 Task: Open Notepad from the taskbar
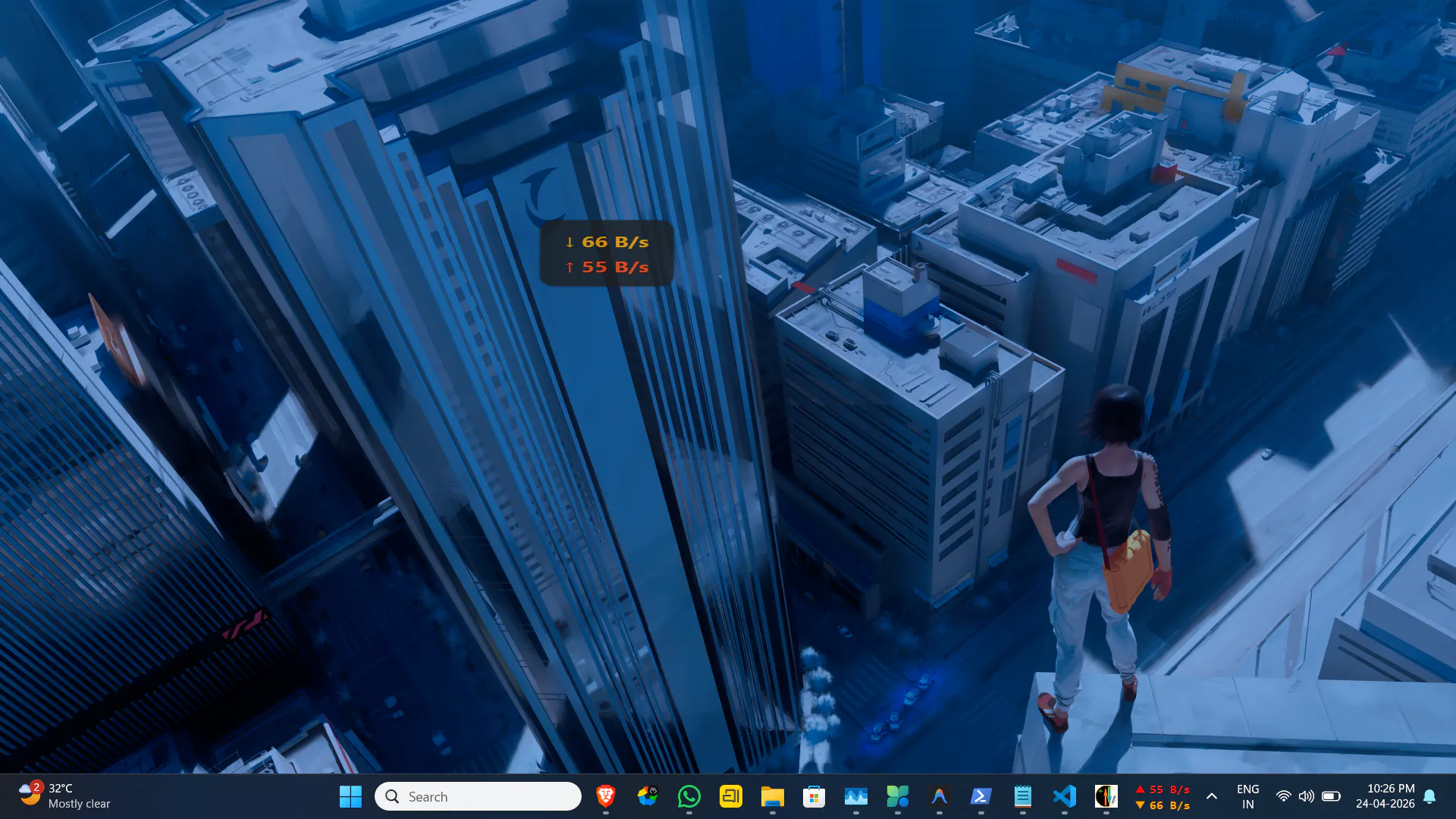pyautogui.click(x=1023, y=796)
